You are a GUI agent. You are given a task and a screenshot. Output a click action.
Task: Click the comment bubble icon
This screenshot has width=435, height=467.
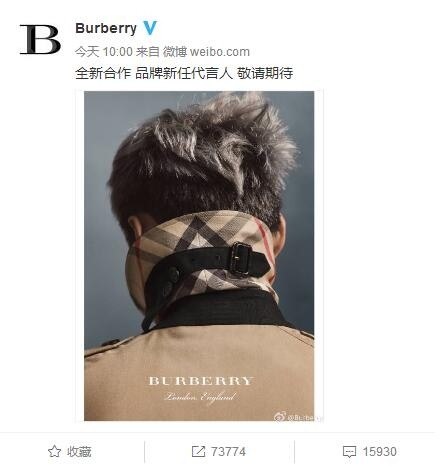click(349, 452)
